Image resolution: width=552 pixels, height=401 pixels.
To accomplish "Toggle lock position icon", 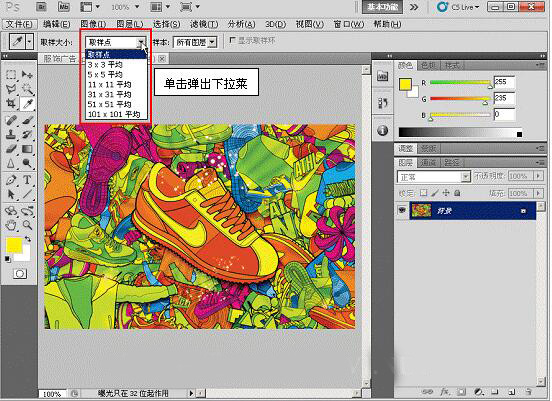I will (446, 193).
